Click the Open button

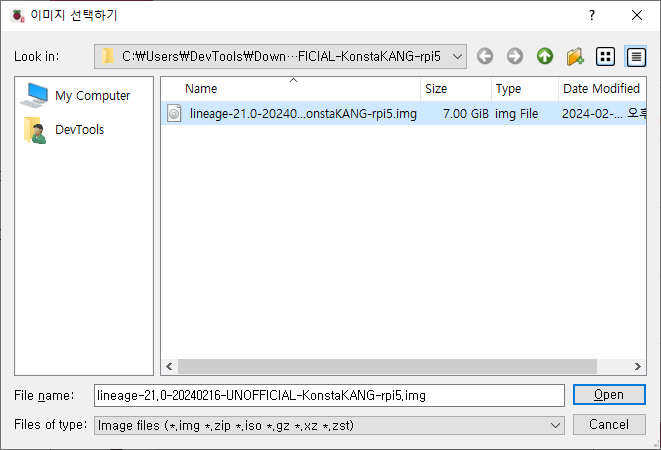pyautogui.click(x=609, y=395)
